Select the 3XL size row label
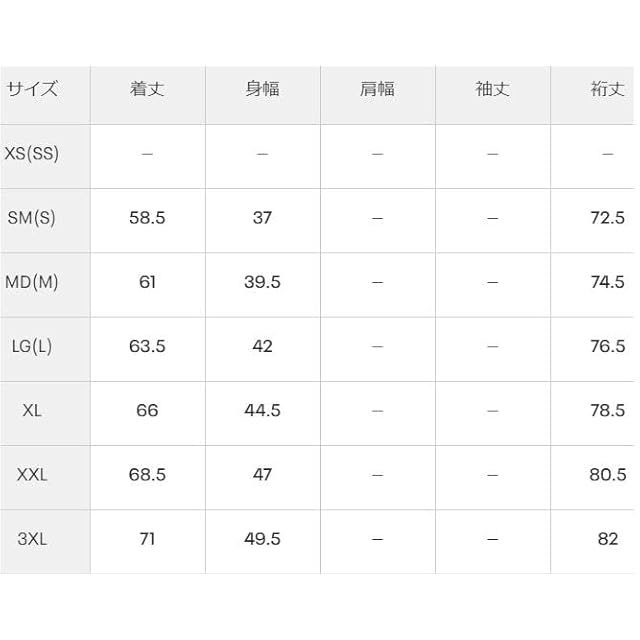This screenshot has height=640, width=640. (x=32, y=538)
